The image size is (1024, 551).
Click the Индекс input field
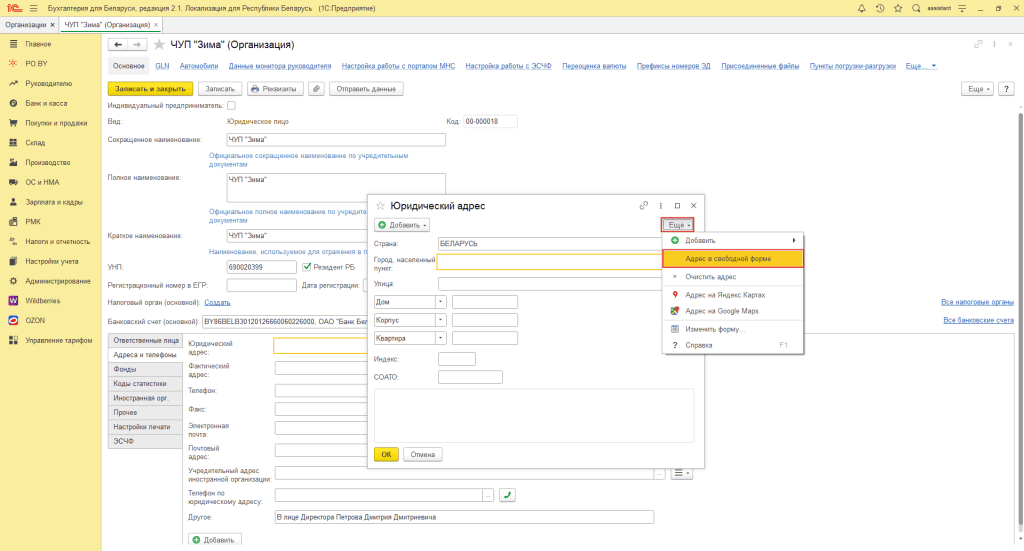point(457,359)
